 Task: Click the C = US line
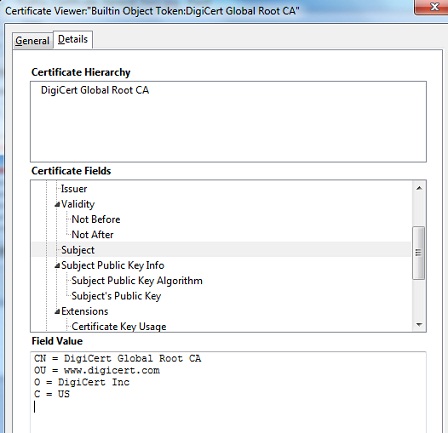pos(52,394)
